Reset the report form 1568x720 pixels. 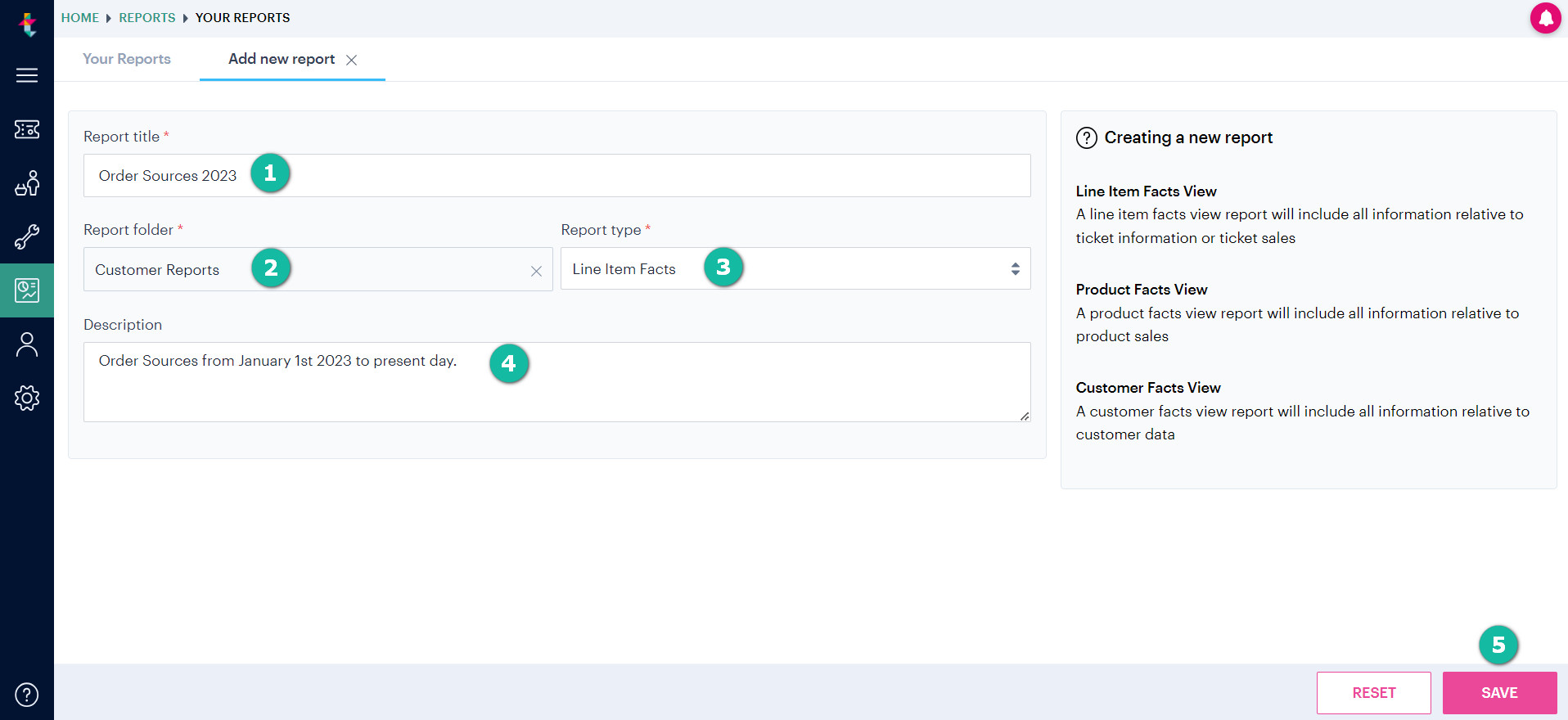point(1373,693)
